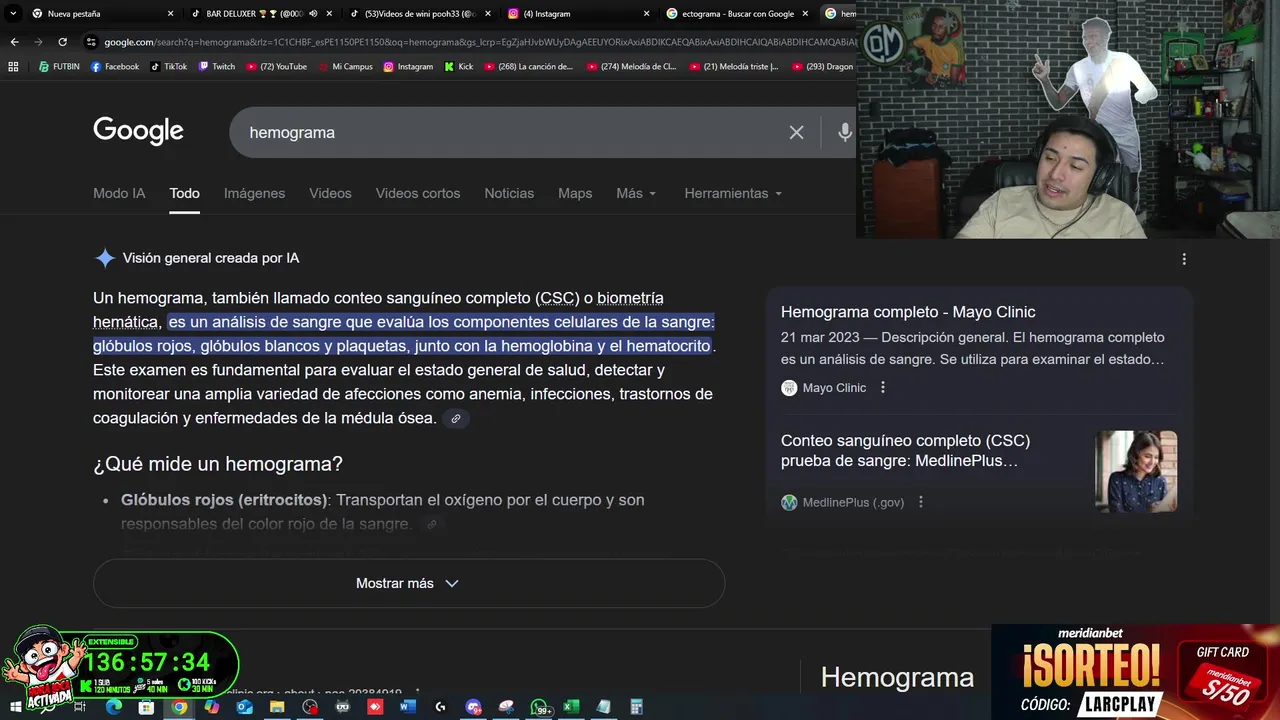
Task: Open Microsoft Store from the taskbar
Action: pyautogui.click(x=146, y=707)
